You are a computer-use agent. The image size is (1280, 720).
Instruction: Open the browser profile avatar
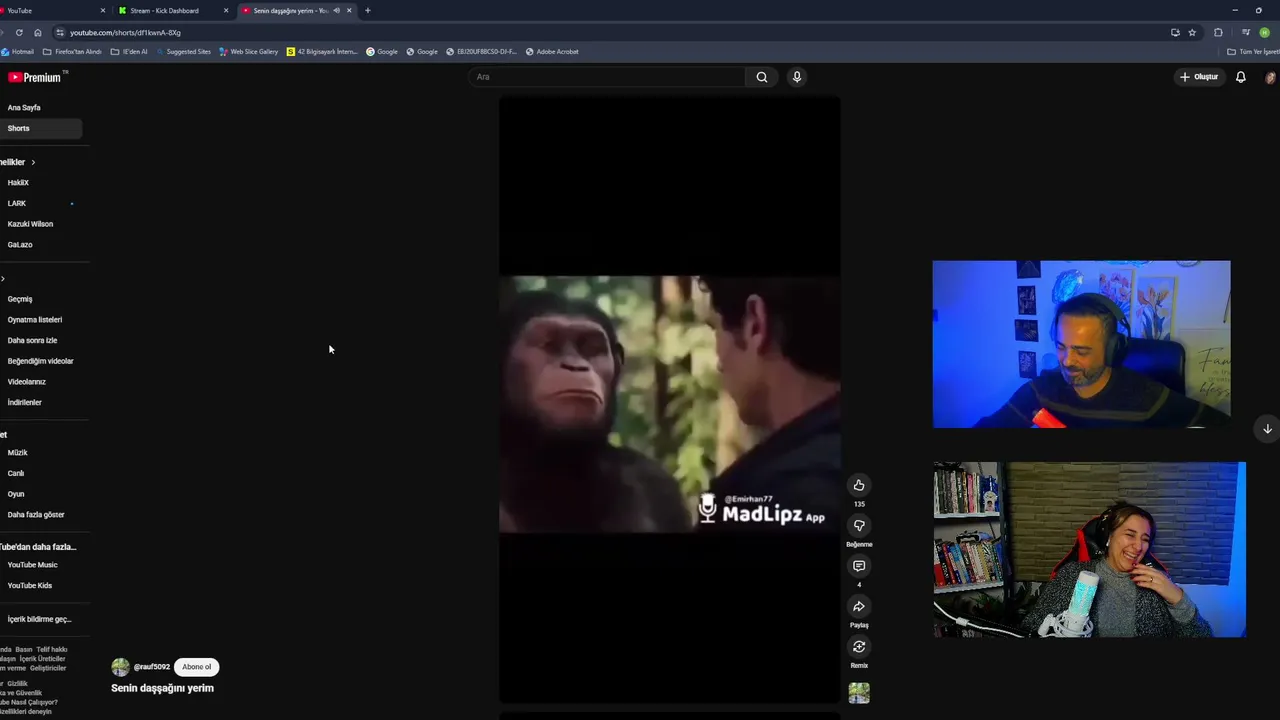tap(1265, 32)
